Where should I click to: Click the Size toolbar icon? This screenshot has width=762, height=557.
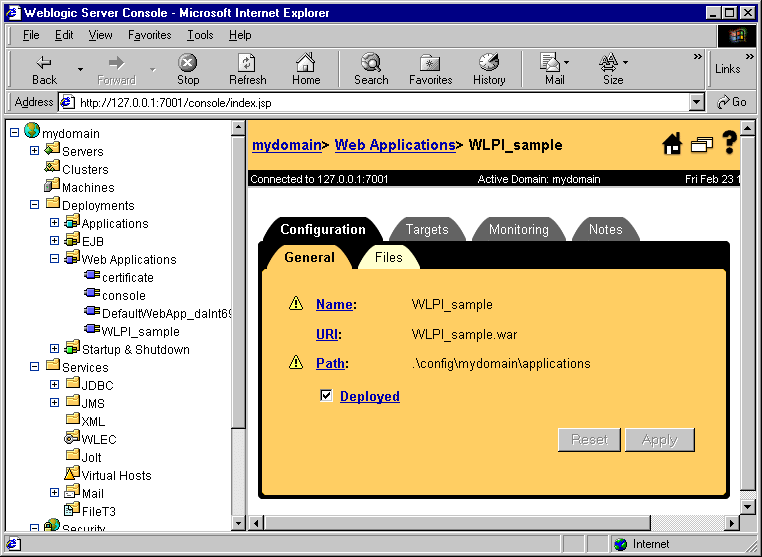(608, 62)
